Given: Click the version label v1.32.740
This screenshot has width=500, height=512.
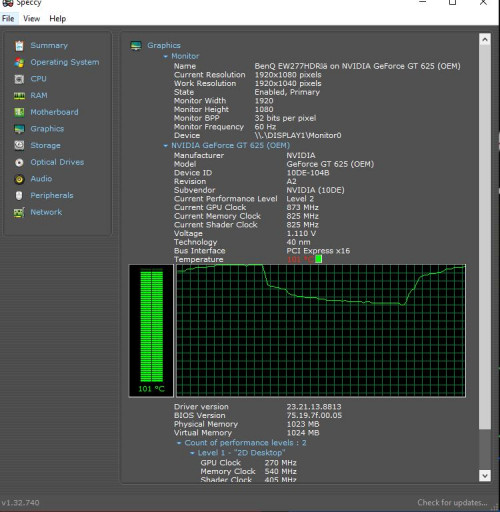Looking at the screenshot, I should coord(20,502).
